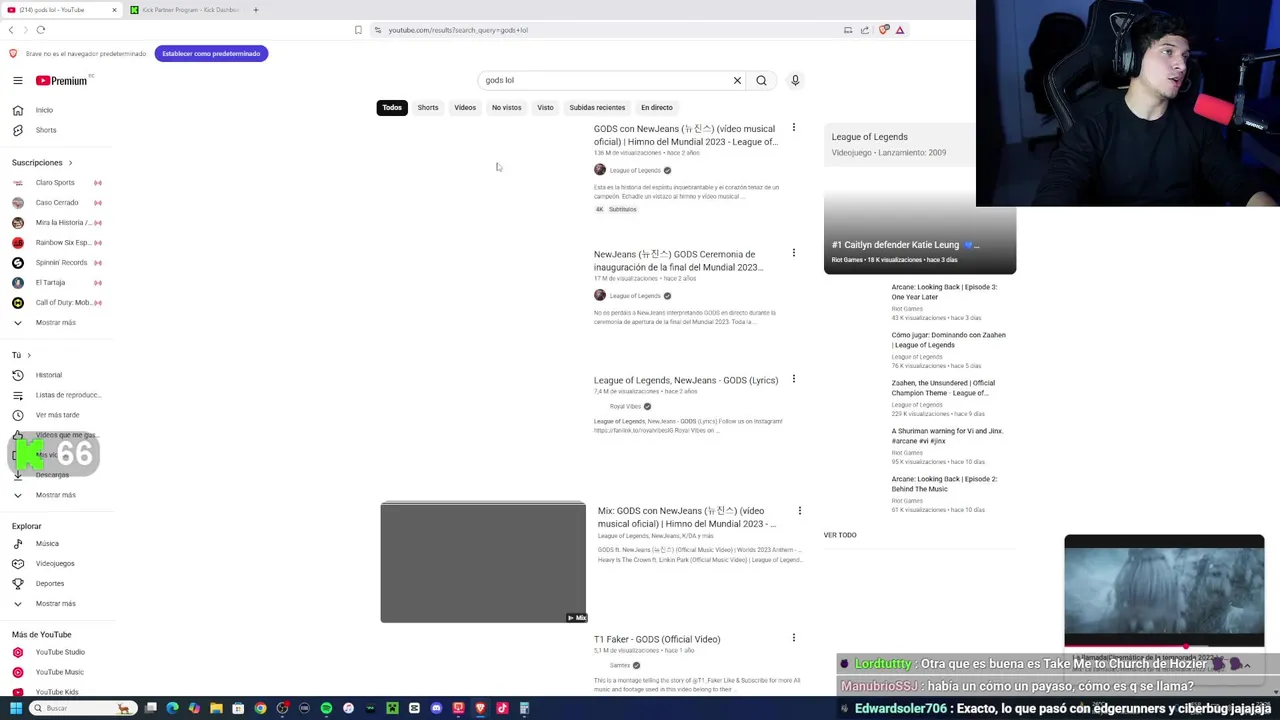Open Zaahen, the Unsundered Champion Theme video
The image size is (1280, 720).
(943, 388)
